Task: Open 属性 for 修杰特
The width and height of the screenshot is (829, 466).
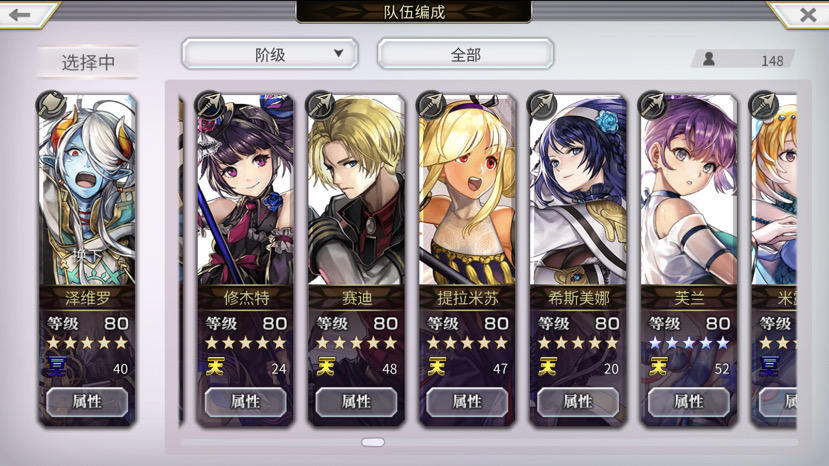Action: click(245, 402)
